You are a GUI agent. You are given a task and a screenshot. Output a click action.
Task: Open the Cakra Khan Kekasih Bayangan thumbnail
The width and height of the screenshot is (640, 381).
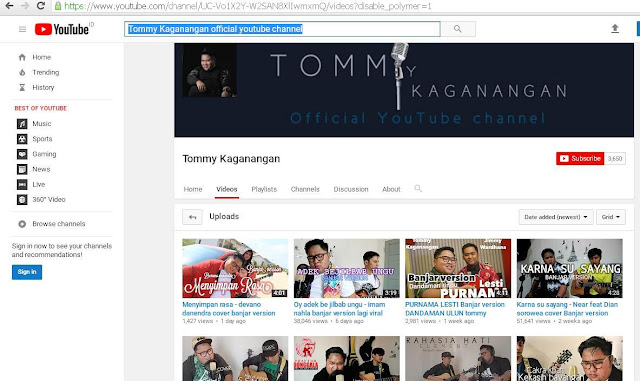pyautogui.click(x=569, y=359)
